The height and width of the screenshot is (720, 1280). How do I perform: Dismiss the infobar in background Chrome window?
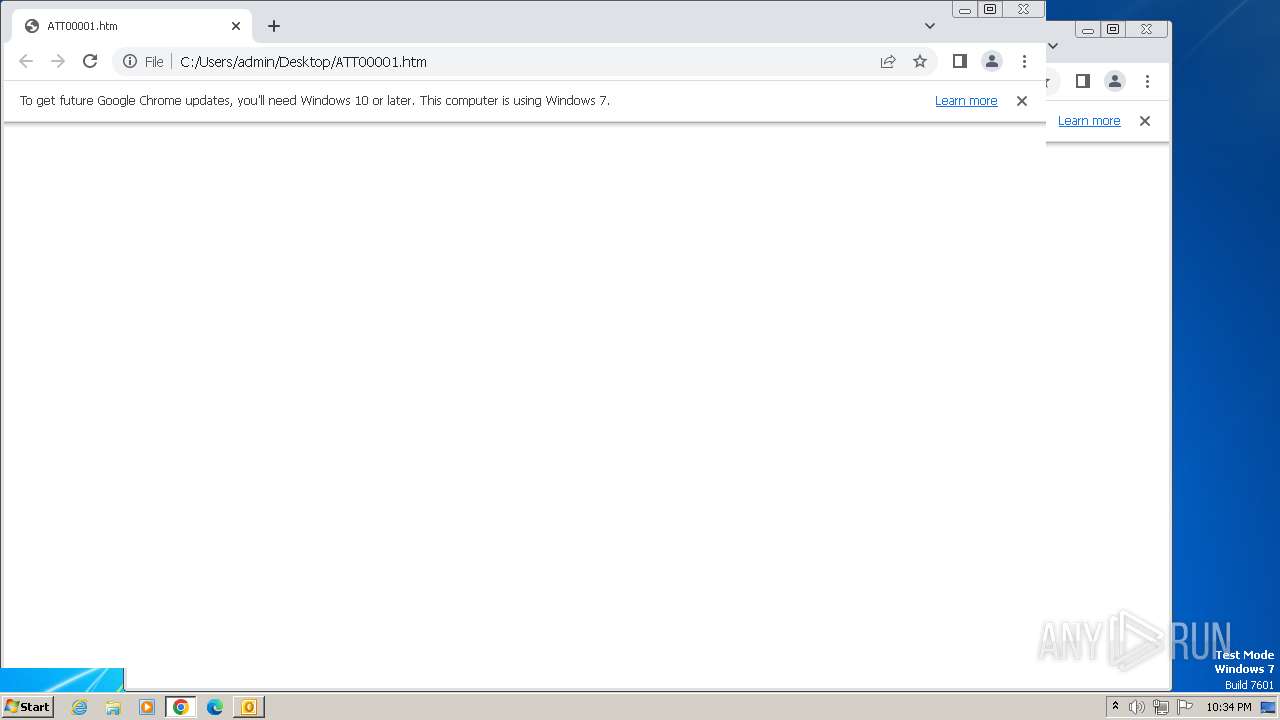(1145, 121)
